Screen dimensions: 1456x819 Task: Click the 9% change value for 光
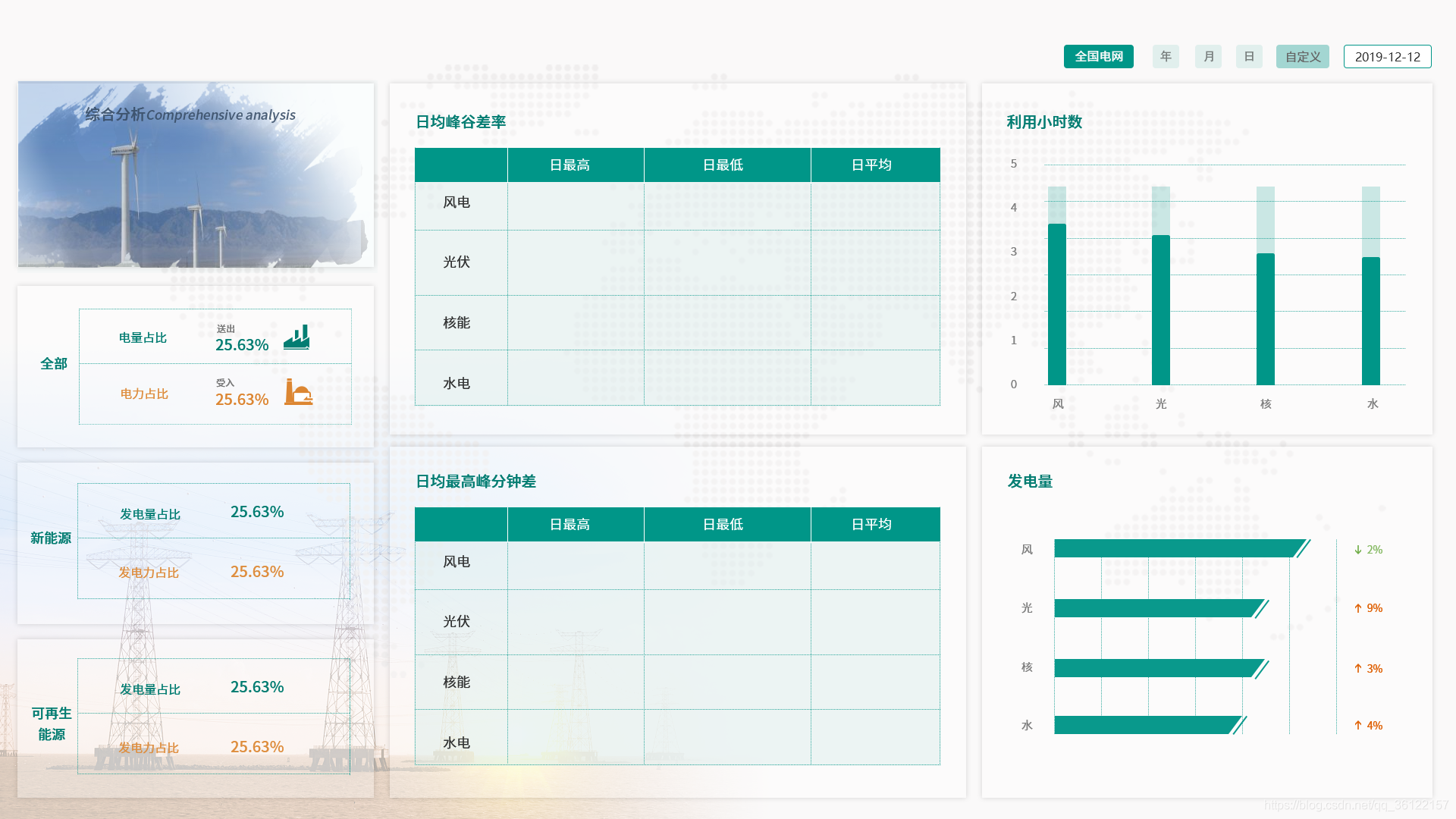[1375, 608]
